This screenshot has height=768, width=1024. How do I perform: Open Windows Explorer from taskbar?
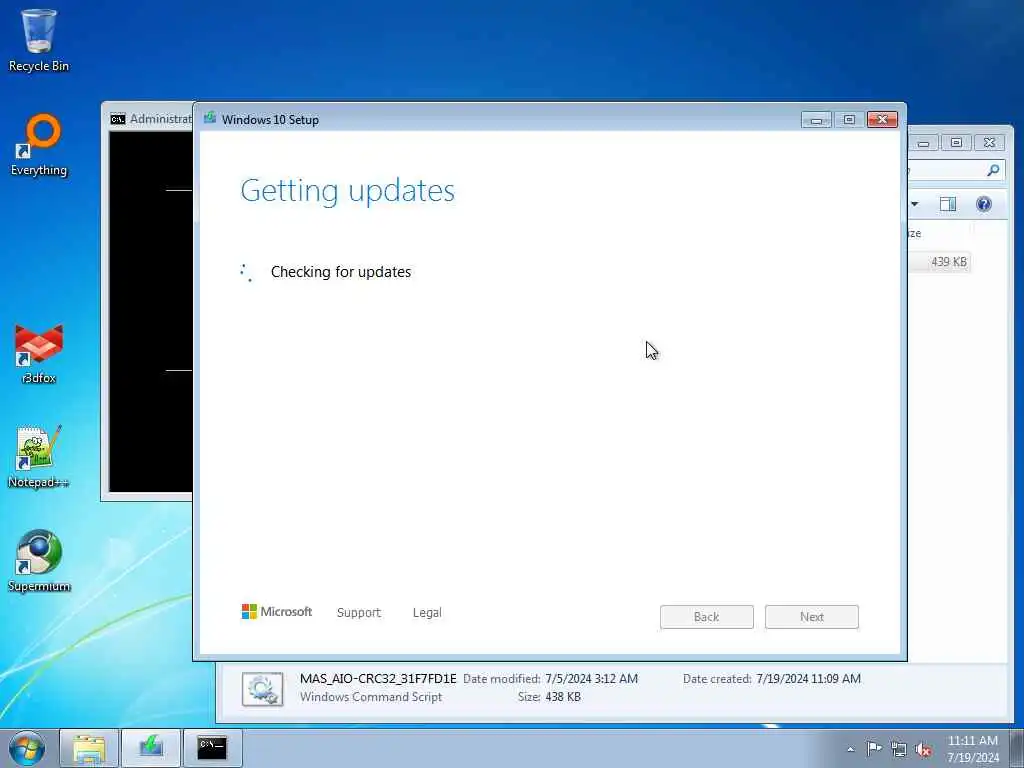click(x=89, y=748)
